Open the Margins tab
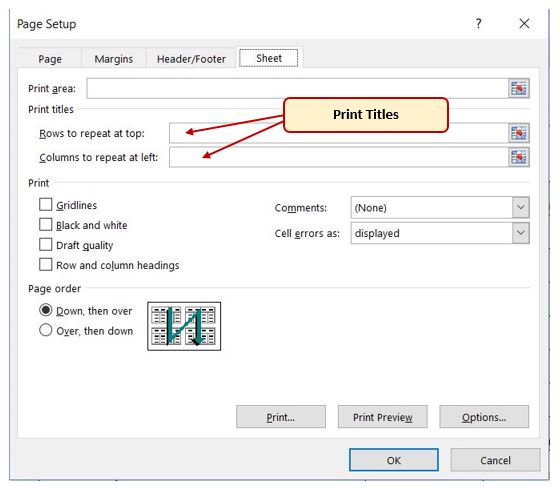 [x=114, y=59]
